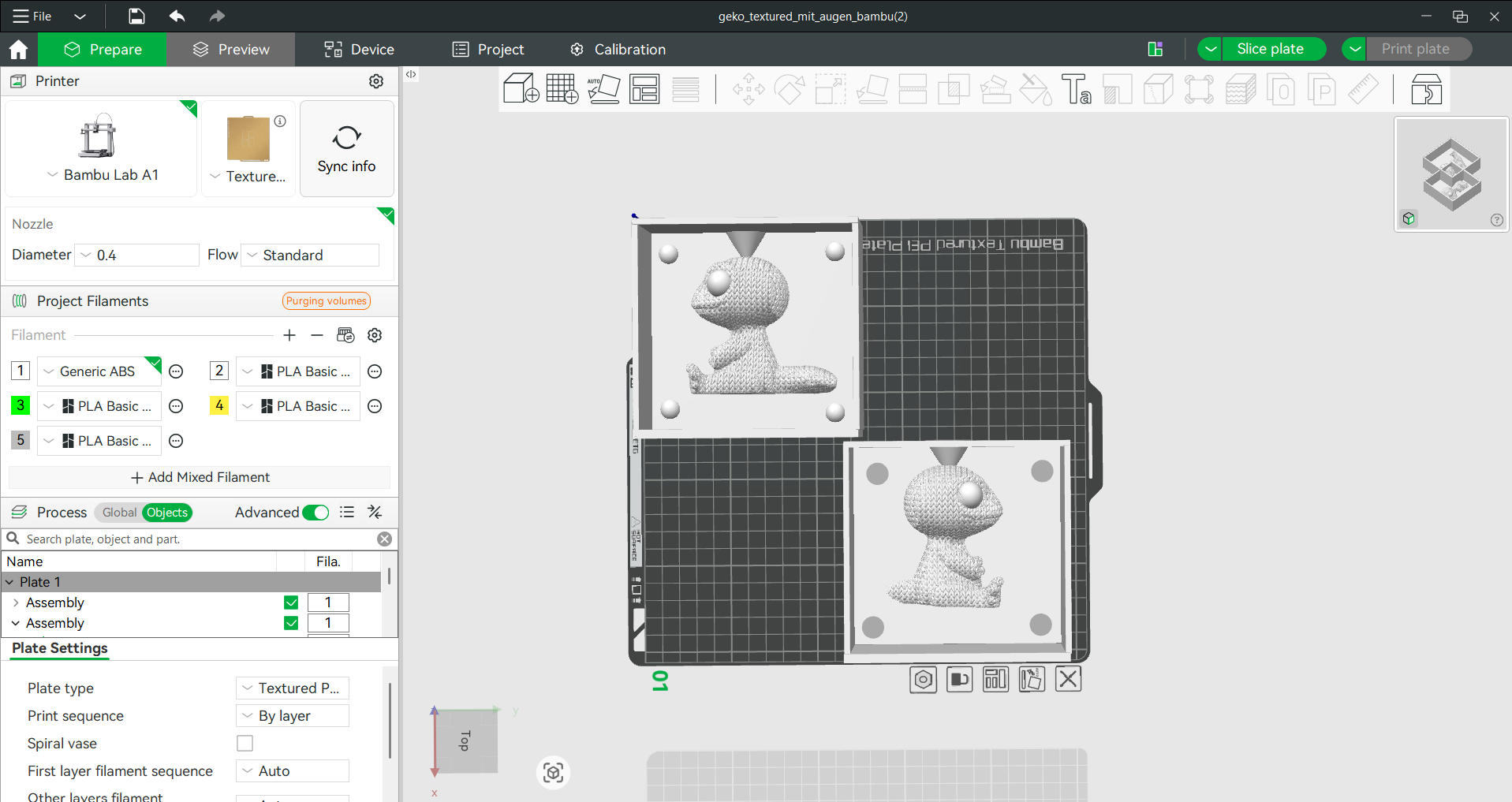Open the Device tab
This screenshot has width=1512, height=802.
click(x=359, y=50)
